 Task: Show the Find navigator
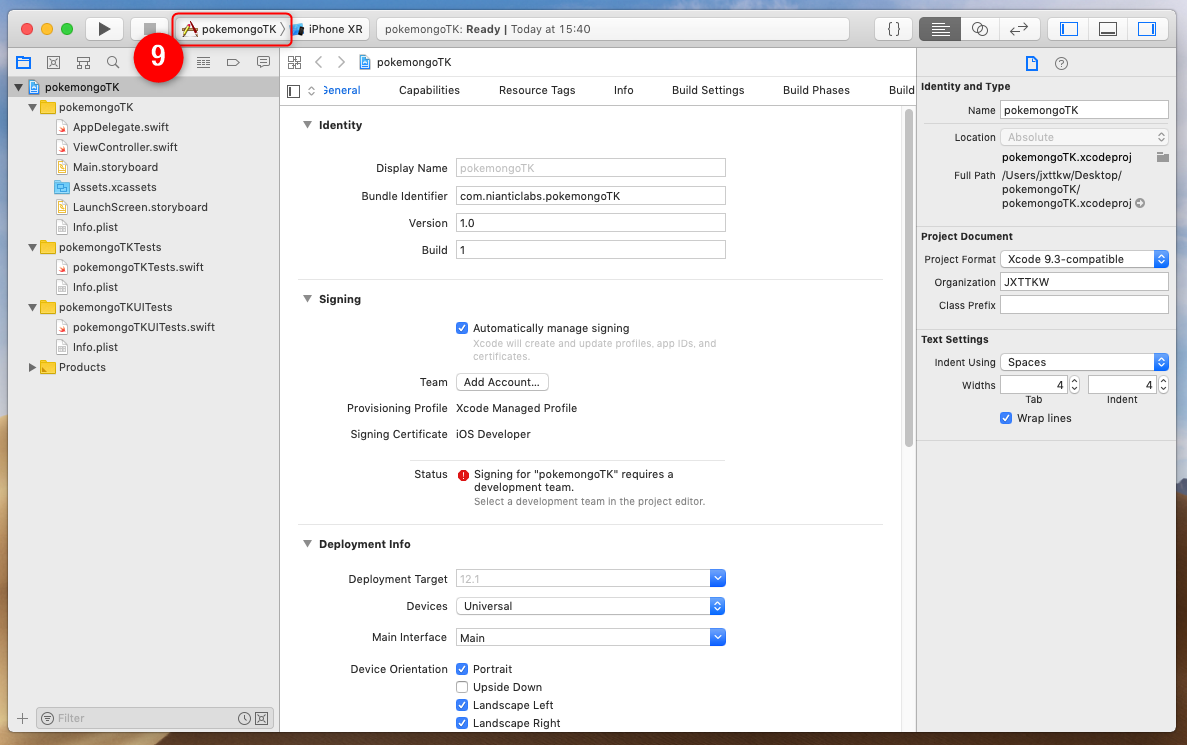(113, 62)
